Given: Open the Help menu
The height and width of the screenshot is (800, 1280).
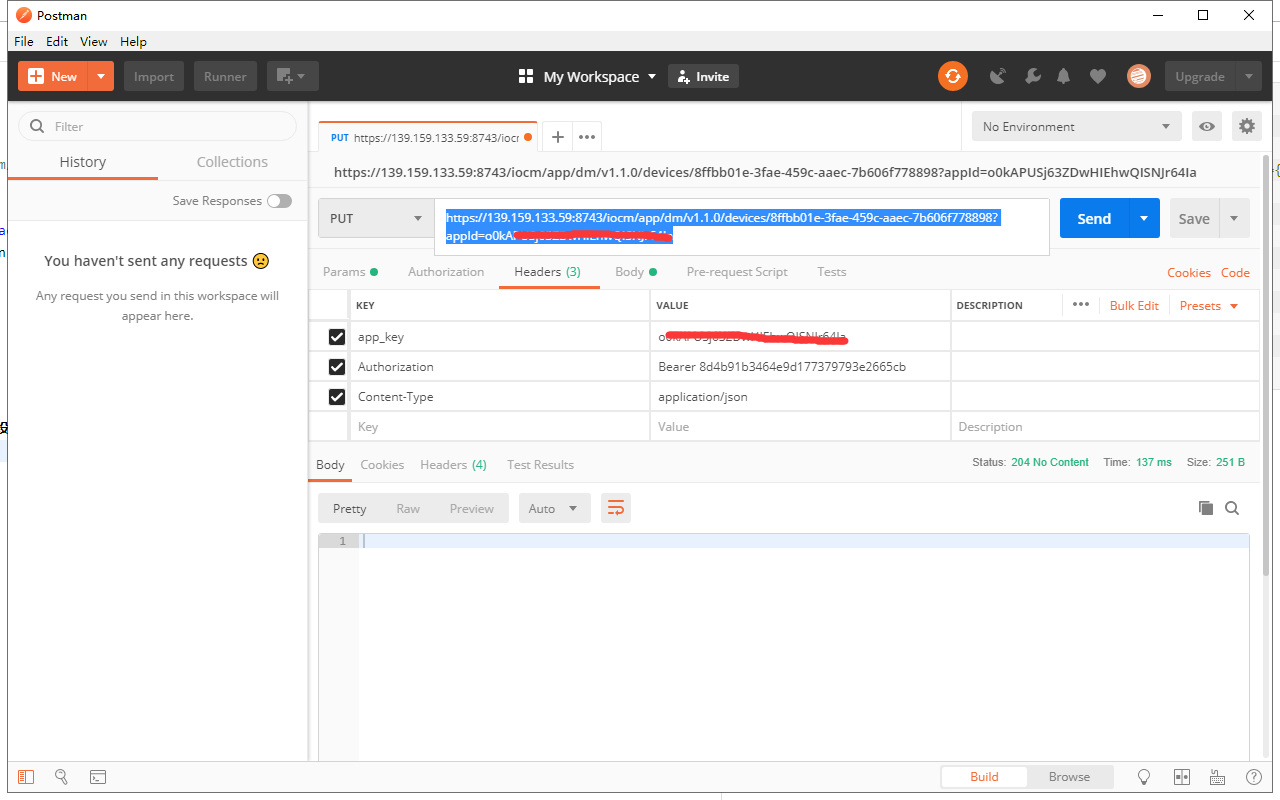Looking at the screenshot, I should click(x=133, y=41).
